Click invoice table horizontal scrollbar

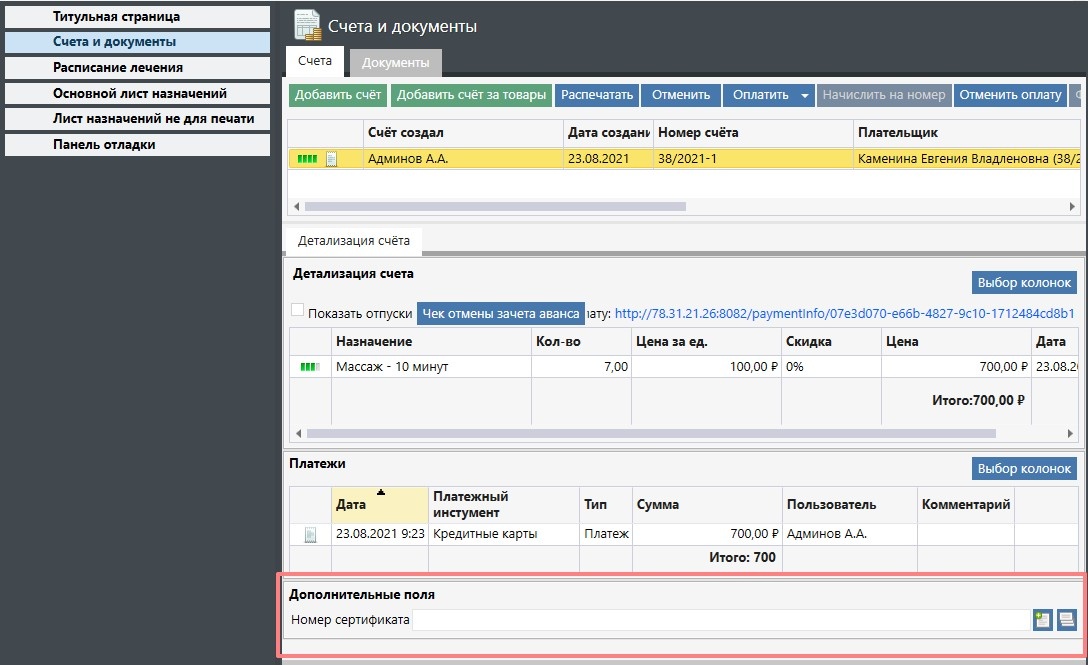coord(495,207)
